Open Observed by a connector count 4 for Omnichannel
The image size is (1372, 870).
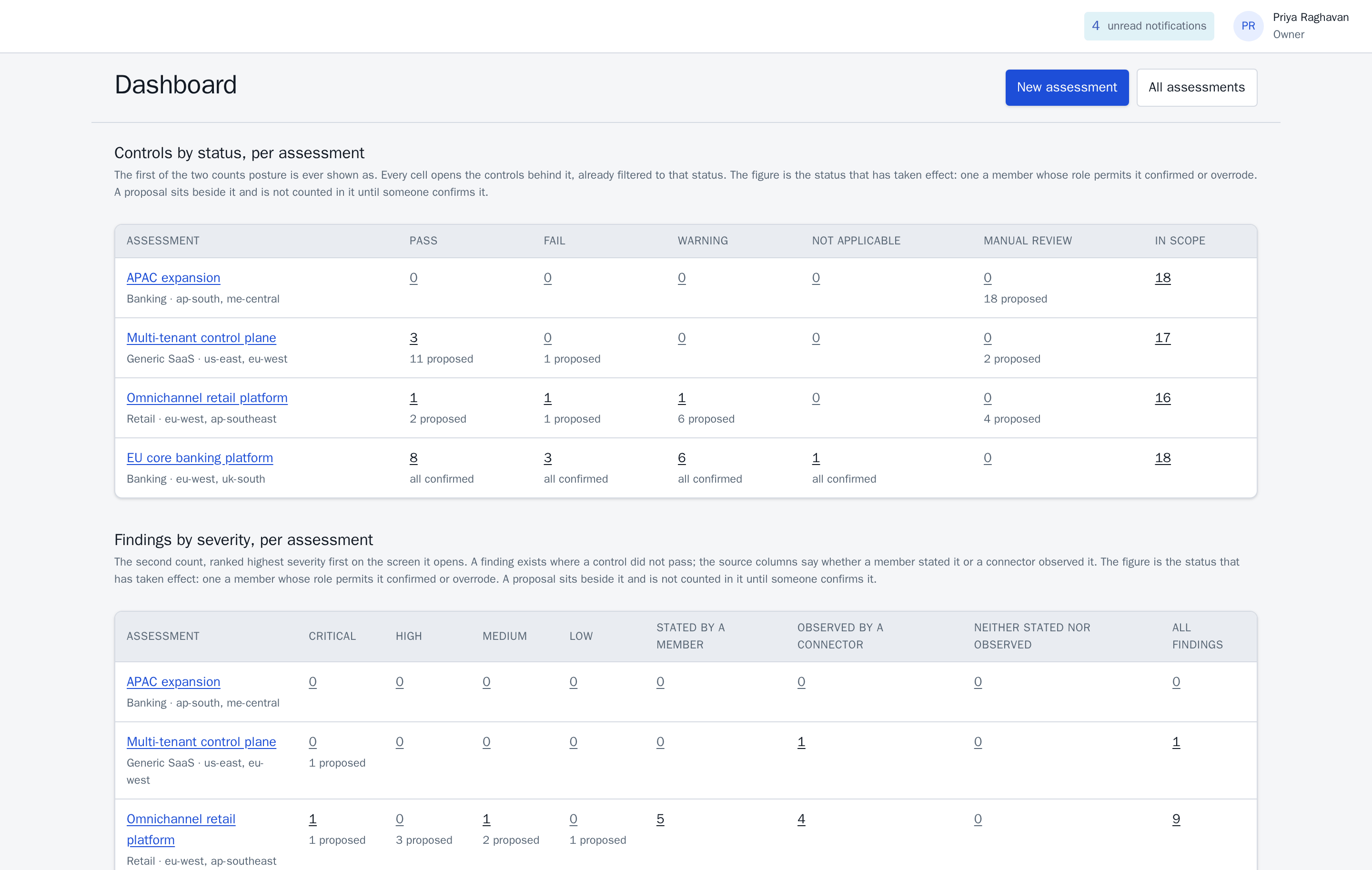(801, 819)
